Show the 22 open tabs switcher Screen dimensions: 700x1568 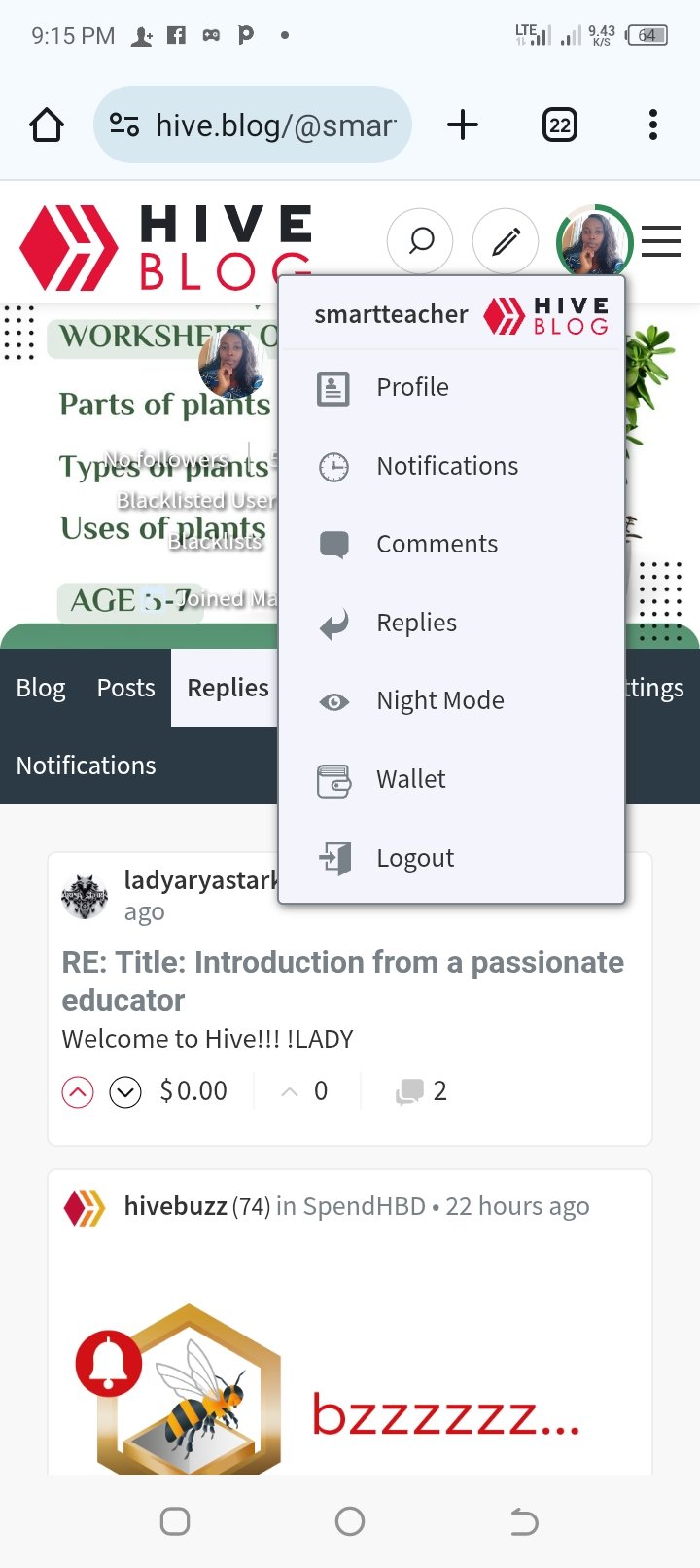coord(560,125)
